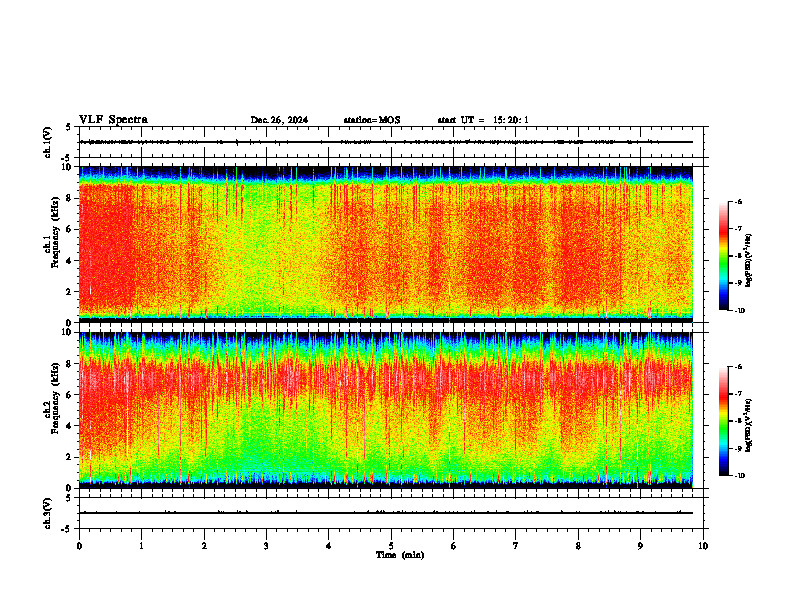The image size is (792, 612).
Task: Click ch.1 frequency axis tick "8"
Action: point(69,198)
